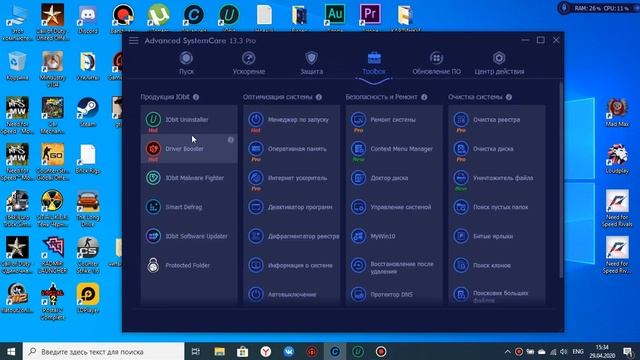Open Microsoft Store from the taskbar
This screenshot has height=360, width=640.
click(242, 351)
